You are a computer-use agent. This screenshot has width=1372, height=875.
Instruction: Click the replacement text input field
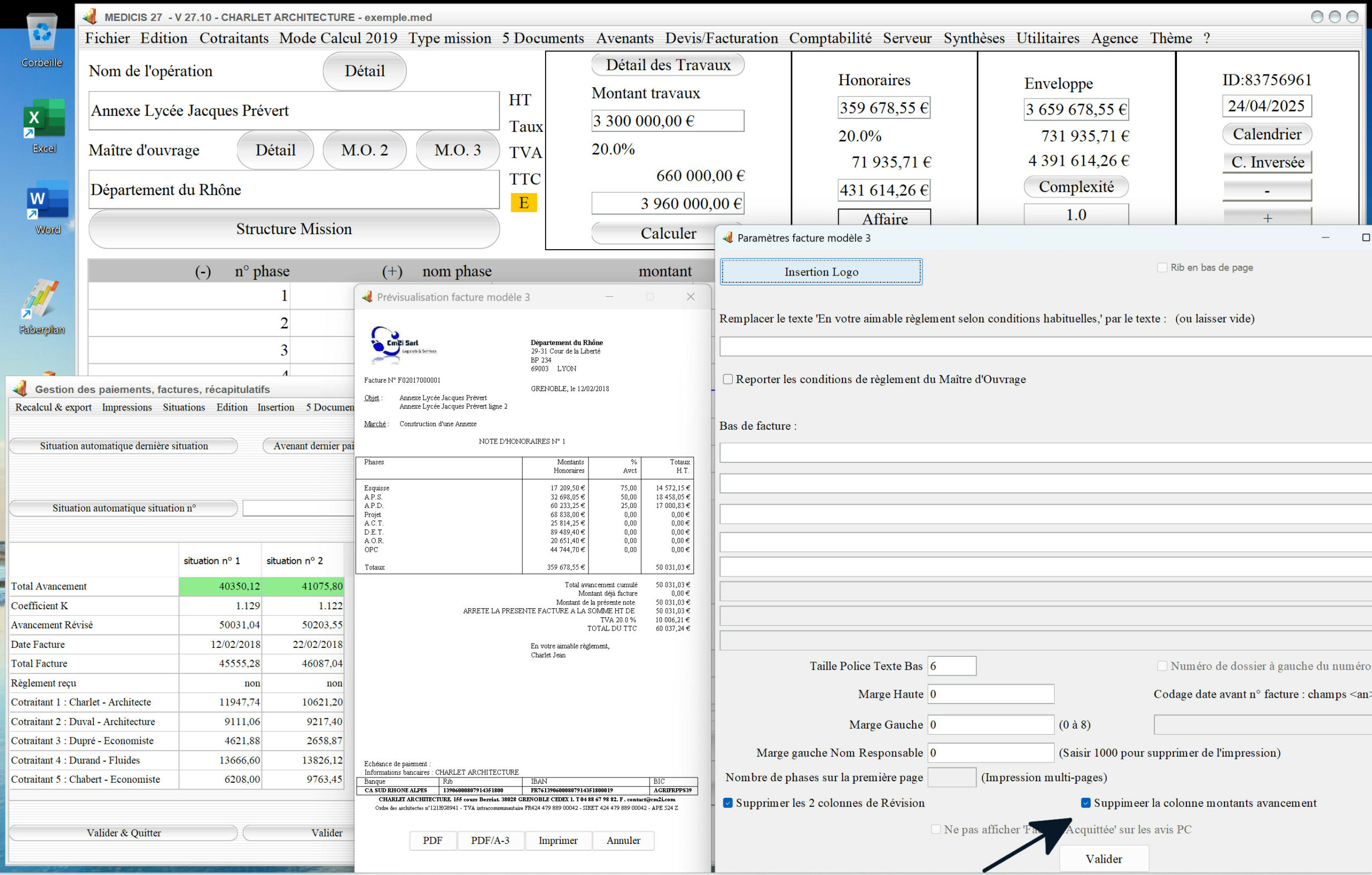click(1046, 346)
